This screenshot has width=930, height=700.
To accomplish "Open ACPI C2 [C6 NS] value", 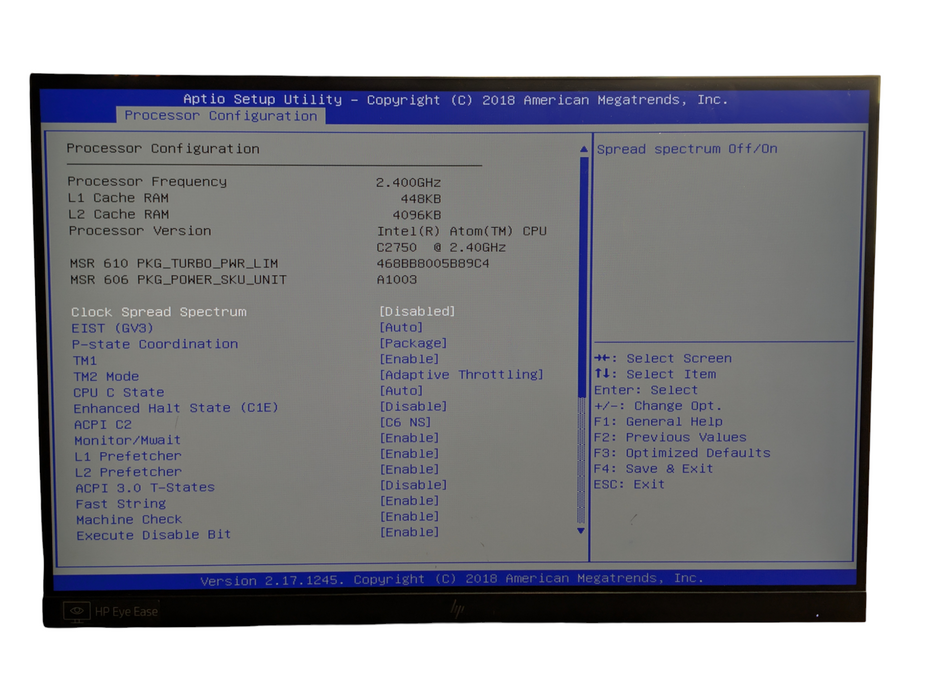I will coord(405,422).
